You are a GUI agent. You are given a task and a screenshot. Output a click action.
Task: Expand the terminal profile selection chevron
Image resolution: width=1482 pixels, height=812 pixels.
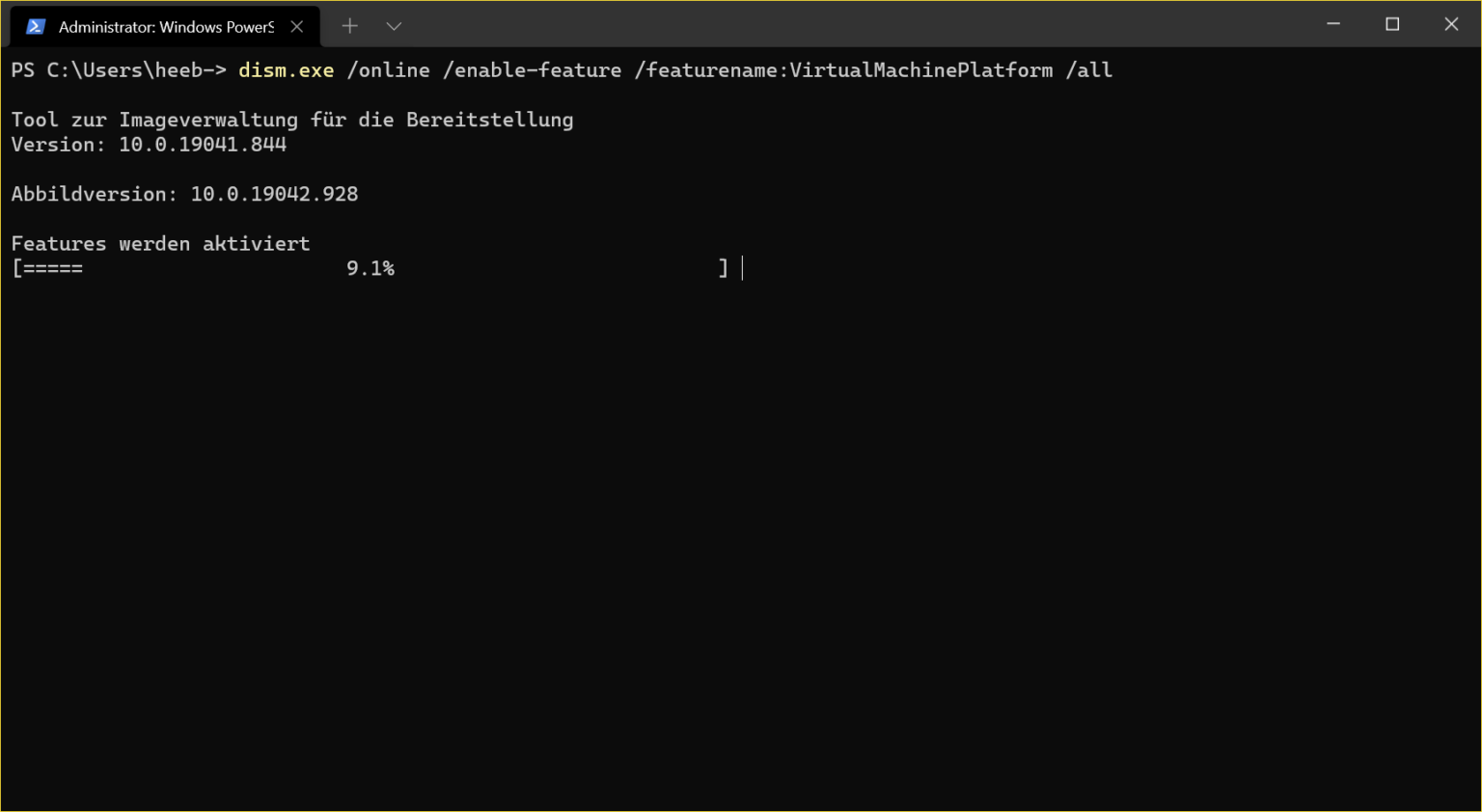[x=393, y=27]
